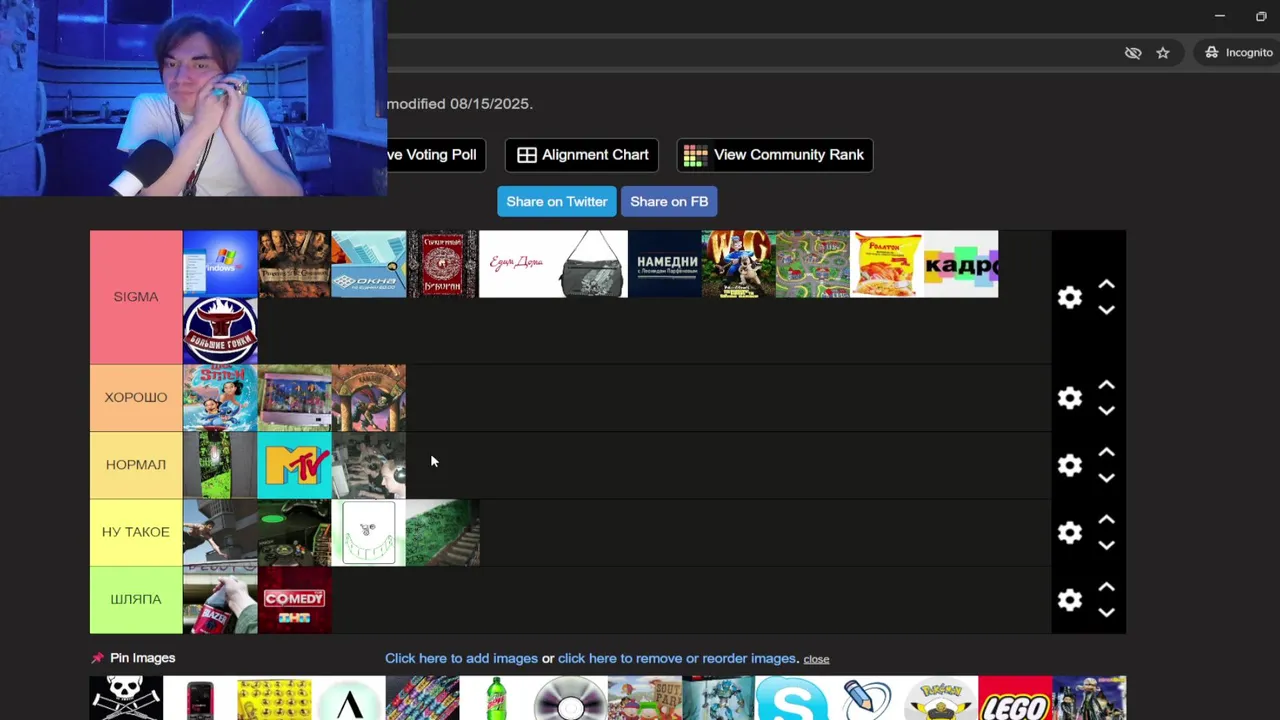
Task: Pick the Comedy Club logo image
Action: 294,600
